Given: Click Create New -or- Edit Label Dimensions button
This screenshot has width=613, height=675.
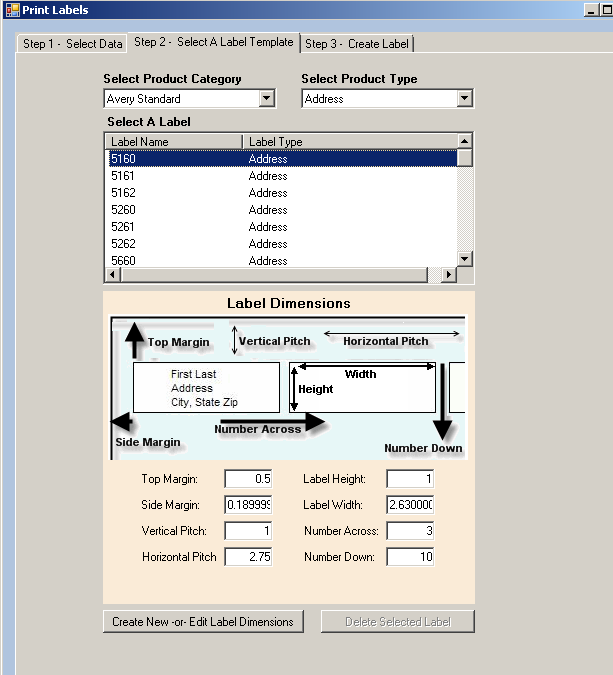Looking at the screenshot, I should tap(203, 622).
